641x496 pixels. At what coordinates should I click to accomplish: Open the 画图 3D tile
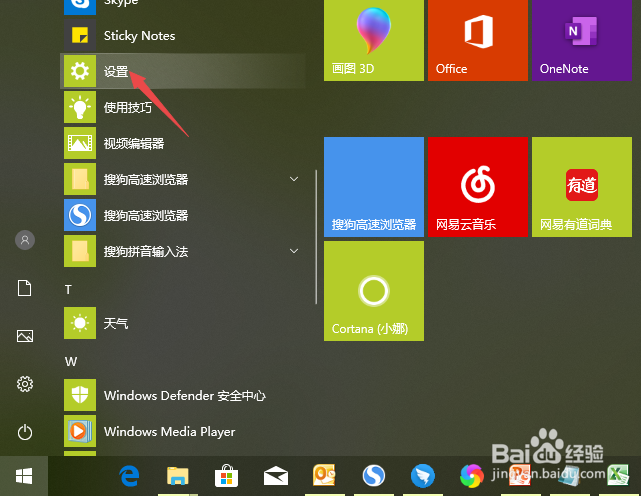pyautogui.click(x=374, y=40)
